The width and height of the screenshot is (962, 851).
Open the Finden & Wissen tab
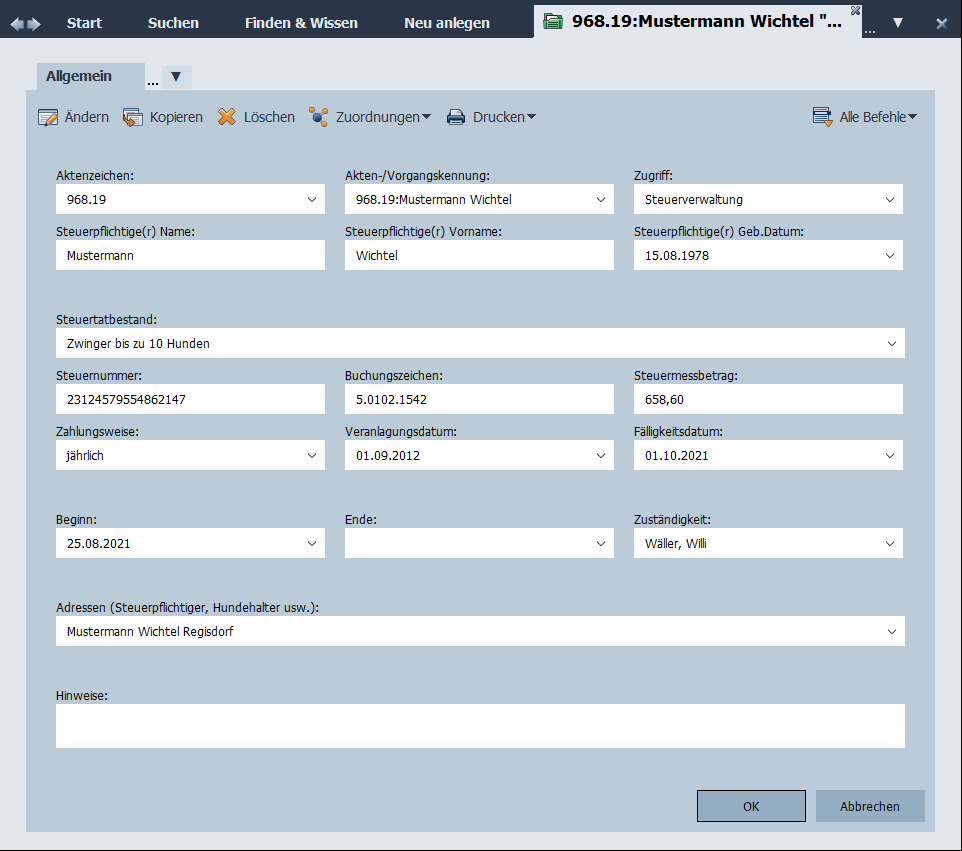301,23
